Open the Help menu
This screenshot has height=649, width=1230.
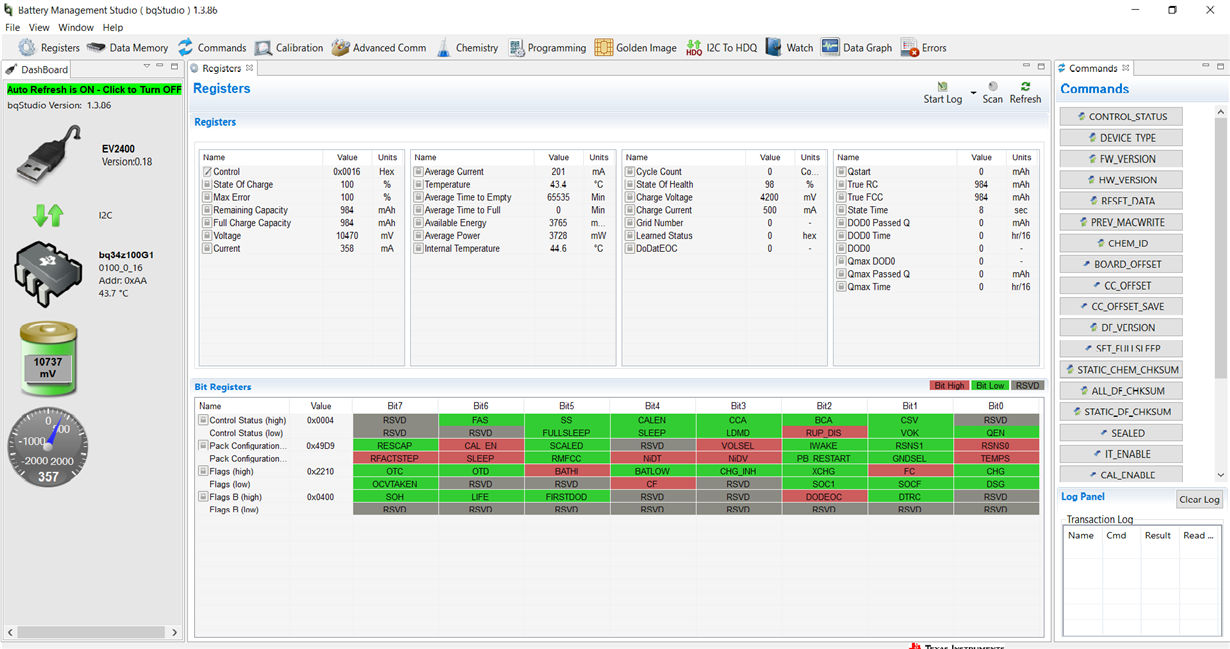pos(113,27)
